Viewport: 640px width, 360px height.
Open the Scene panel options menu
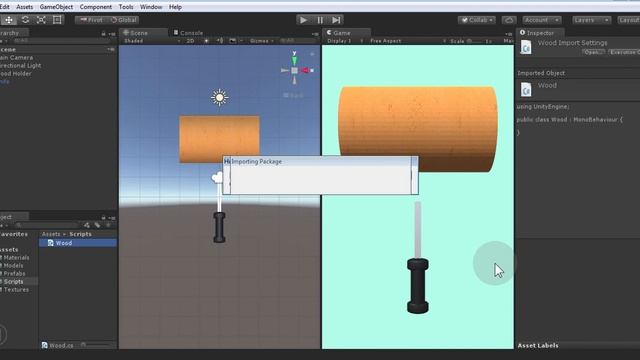tap(315, 34)
